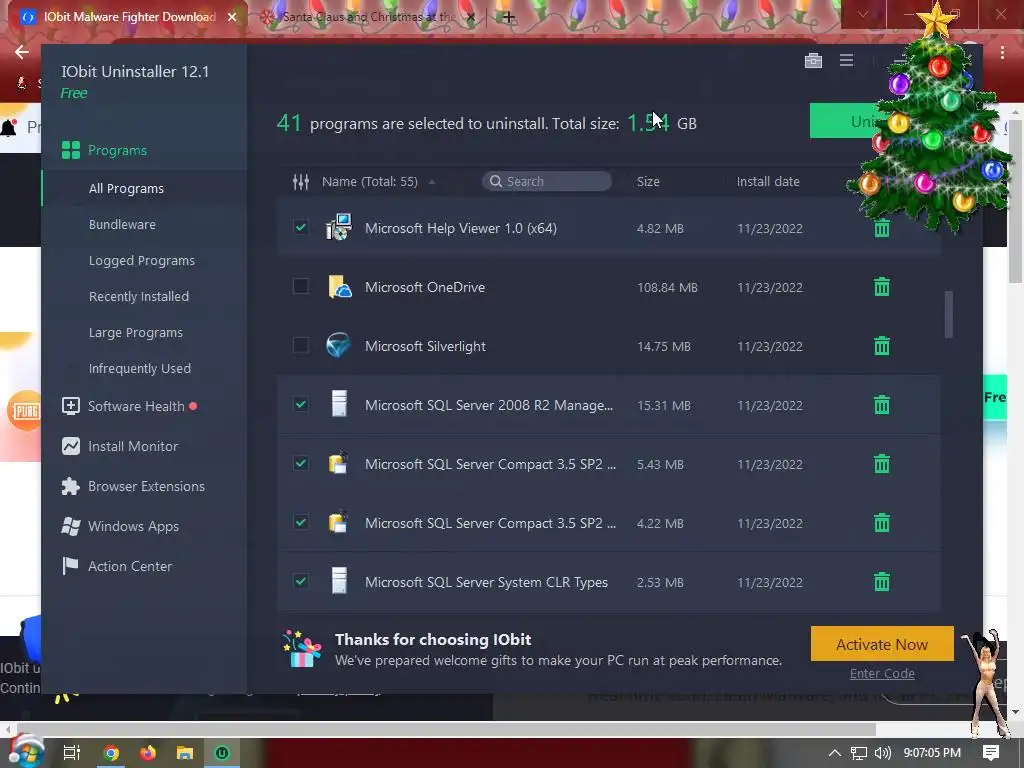The height and width of the screenshot is (768, 1024).
Task: Click the Microsoft Help Viewer program icon
Action: click(339, 227)
